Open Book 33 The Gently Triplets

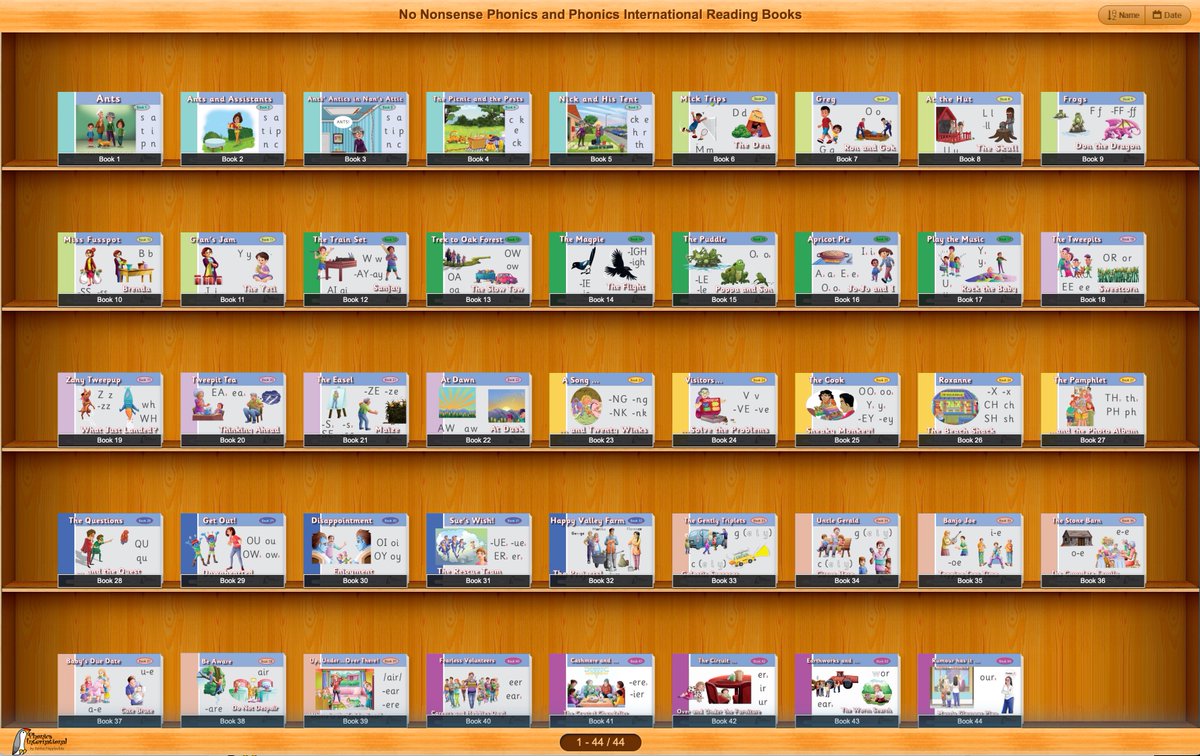(x=725, y=550)
